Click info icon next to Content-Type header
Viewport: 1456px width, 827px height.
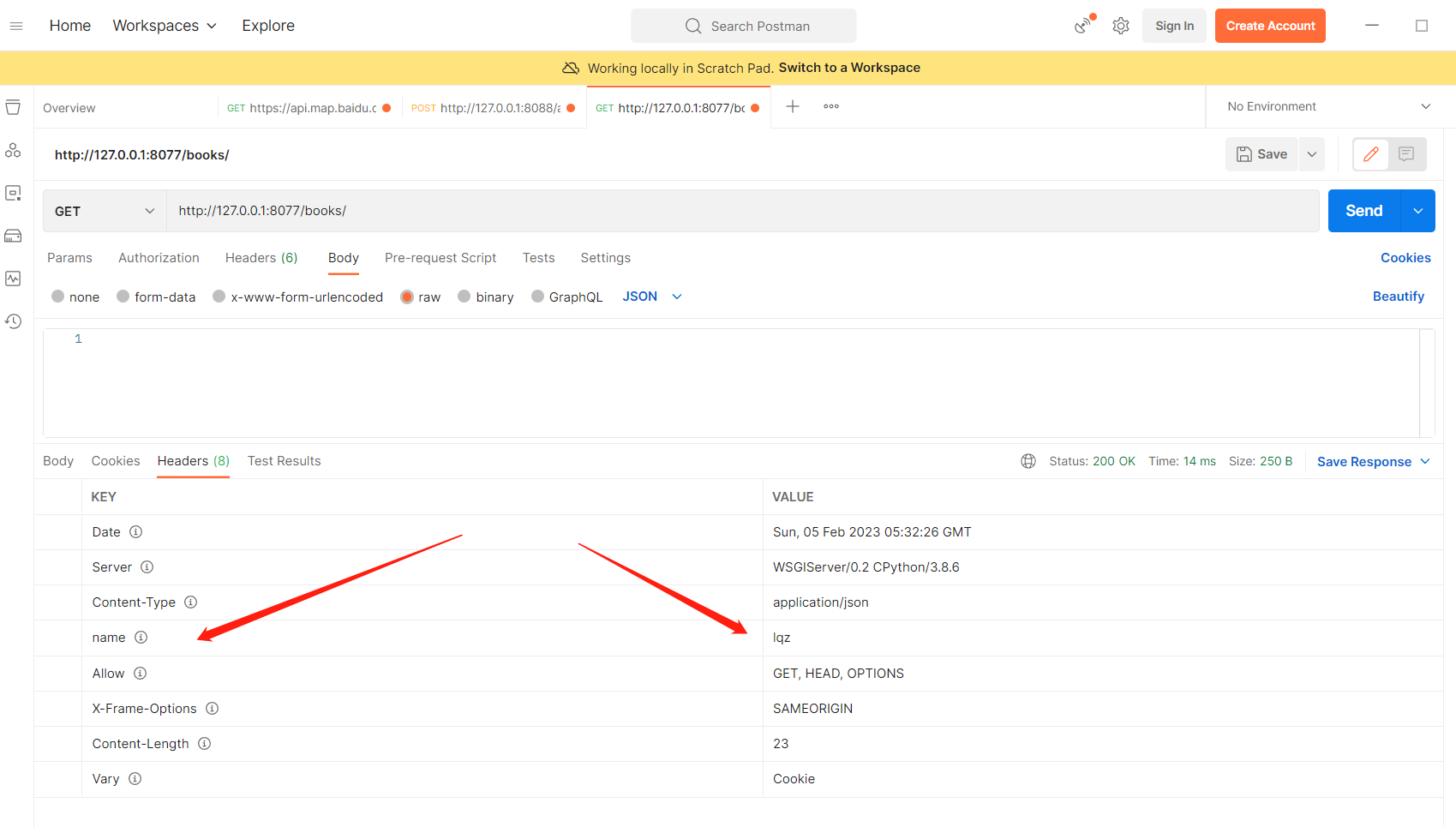click(x=191, y=602)
